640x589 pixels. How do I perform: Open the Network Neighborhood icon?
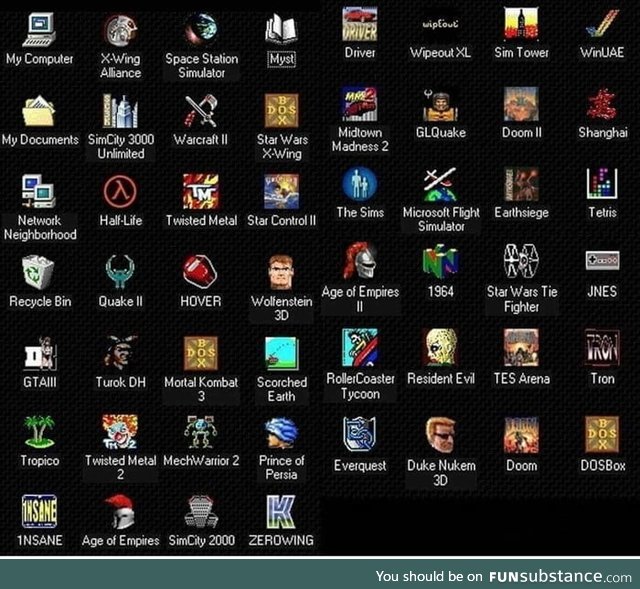(39, 191)
